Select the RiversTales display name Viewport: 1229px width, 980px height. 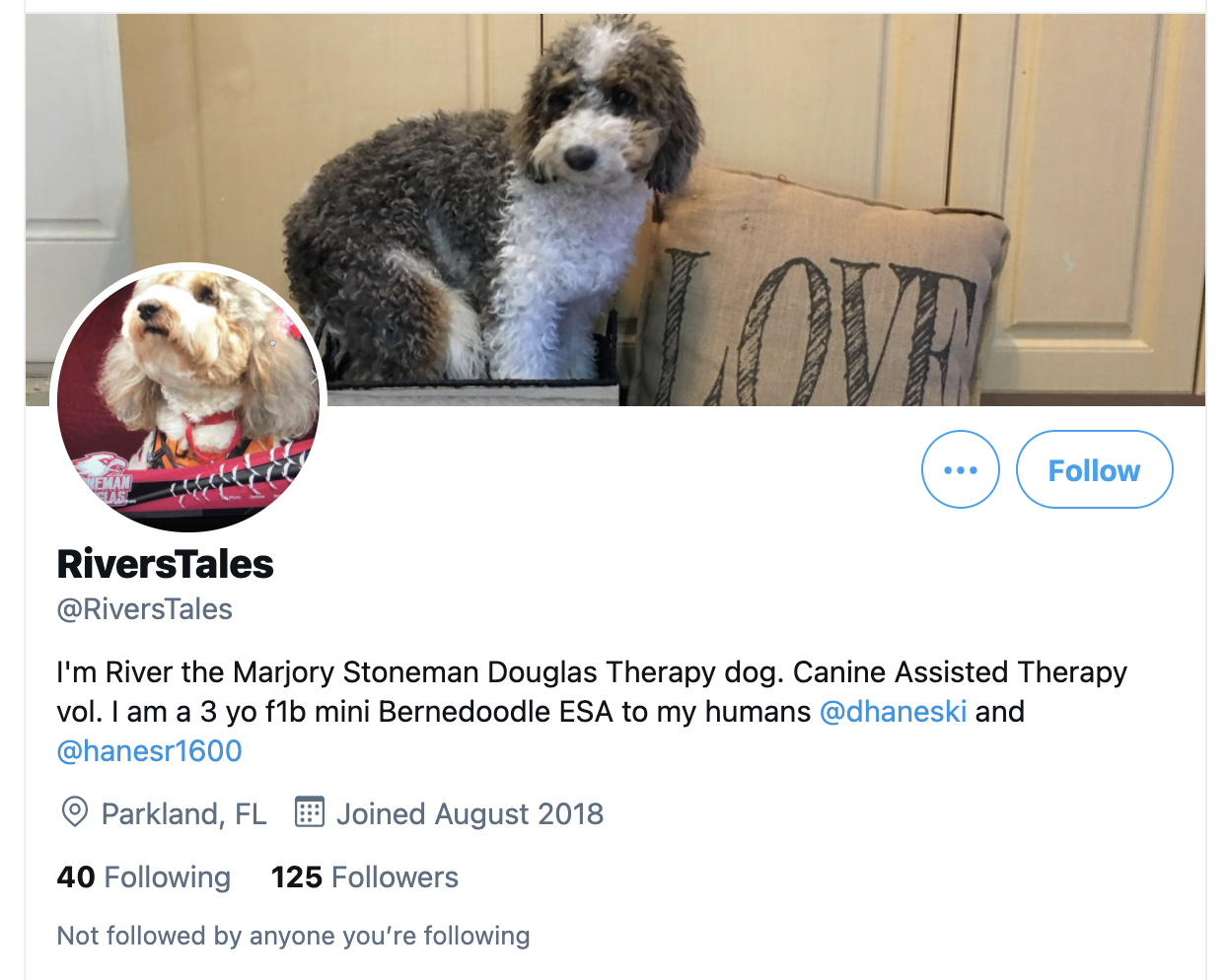(x=165, y=564)
